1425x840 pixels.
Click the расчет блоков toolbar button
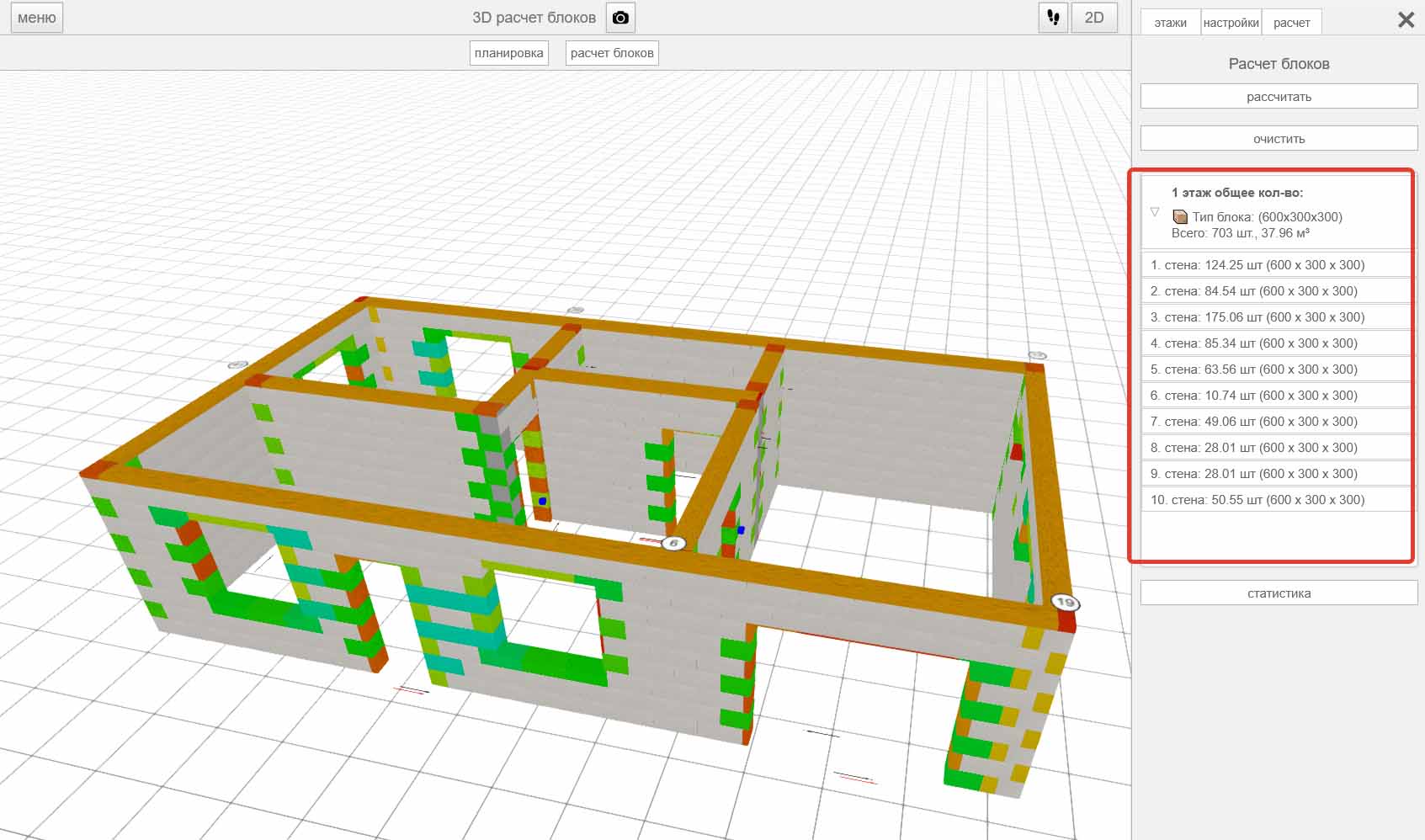[612, 53]
